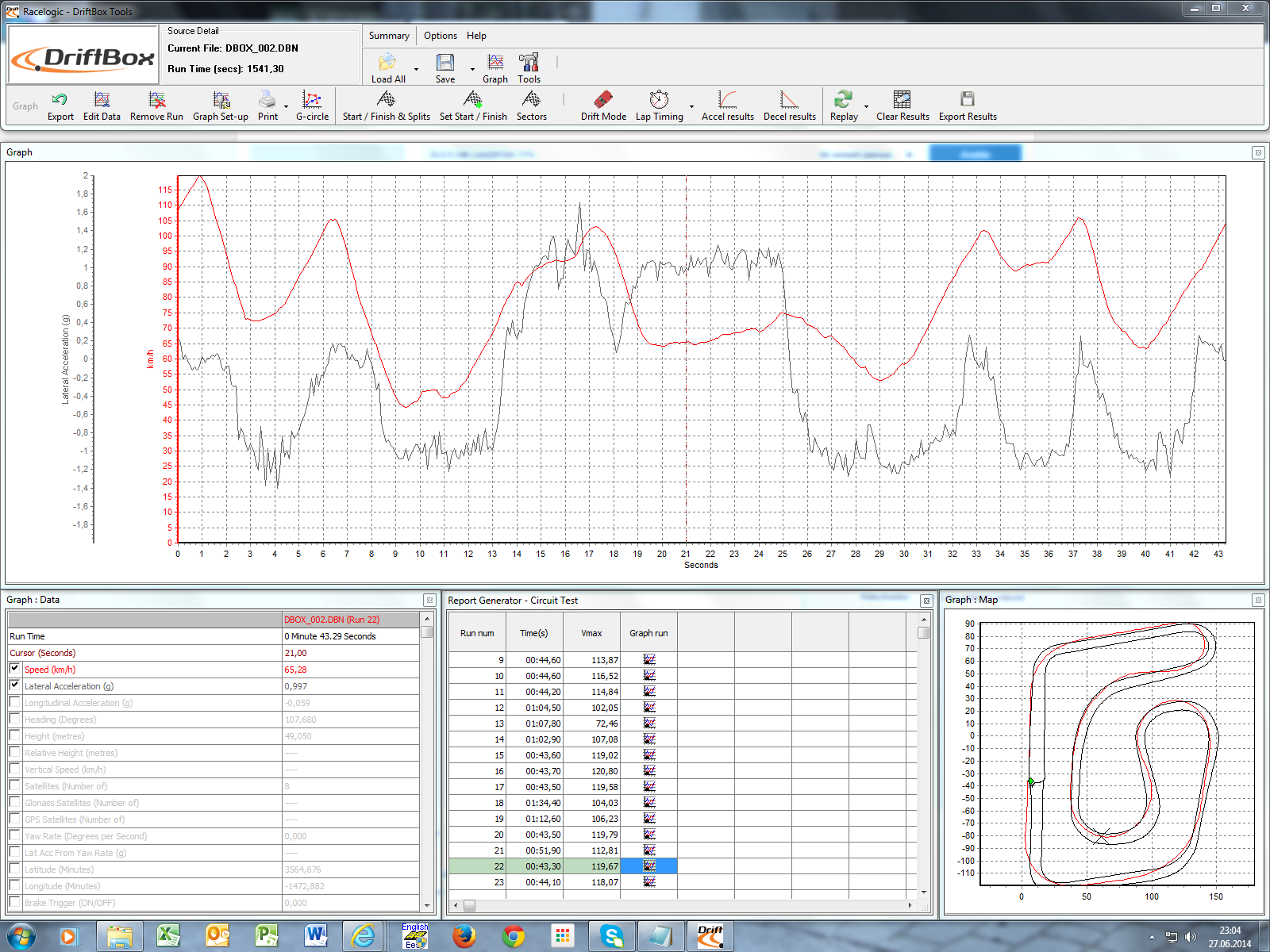Enable Vertical Speed (km/h) channel
The height and width of the screenshot is (952, 1270).
tap(15, 769)
